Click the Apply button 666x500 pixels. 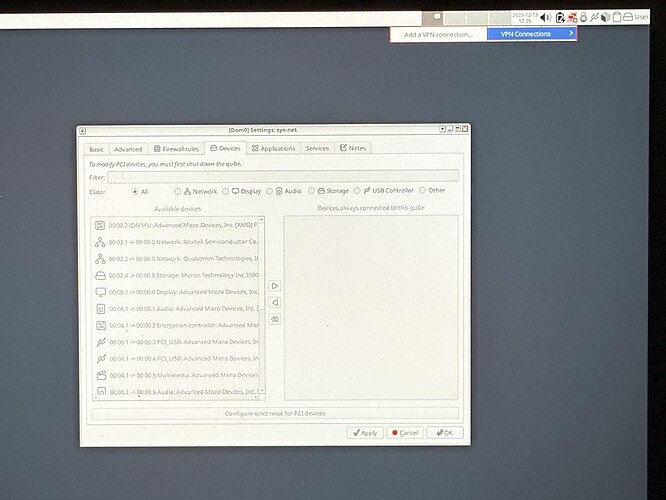tap(365, 433)
